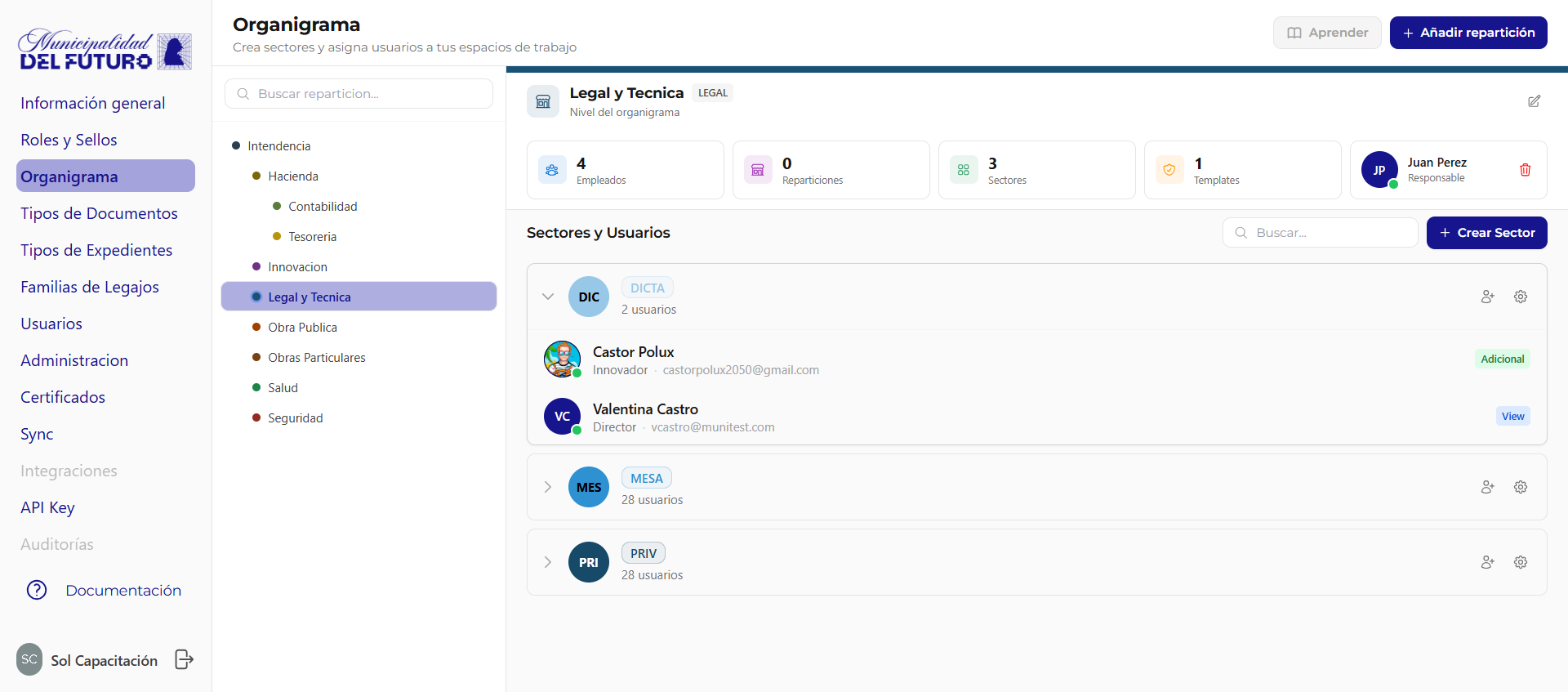
Task: Open Tipos de Documentos in sidebar
Action: coord(99,213)
